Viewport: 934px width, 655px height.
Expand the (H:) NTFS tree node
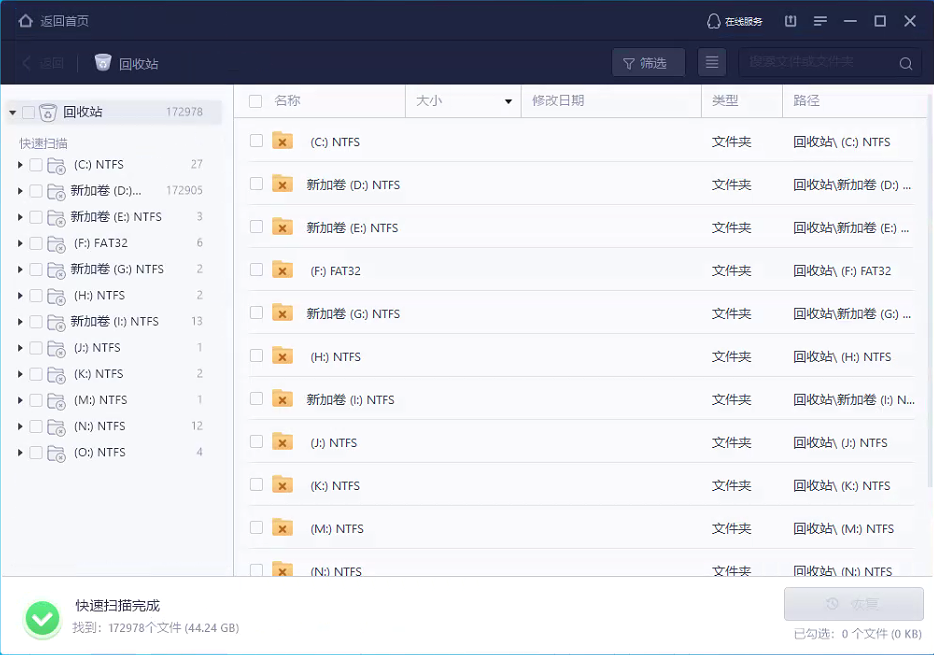(20, 295)
